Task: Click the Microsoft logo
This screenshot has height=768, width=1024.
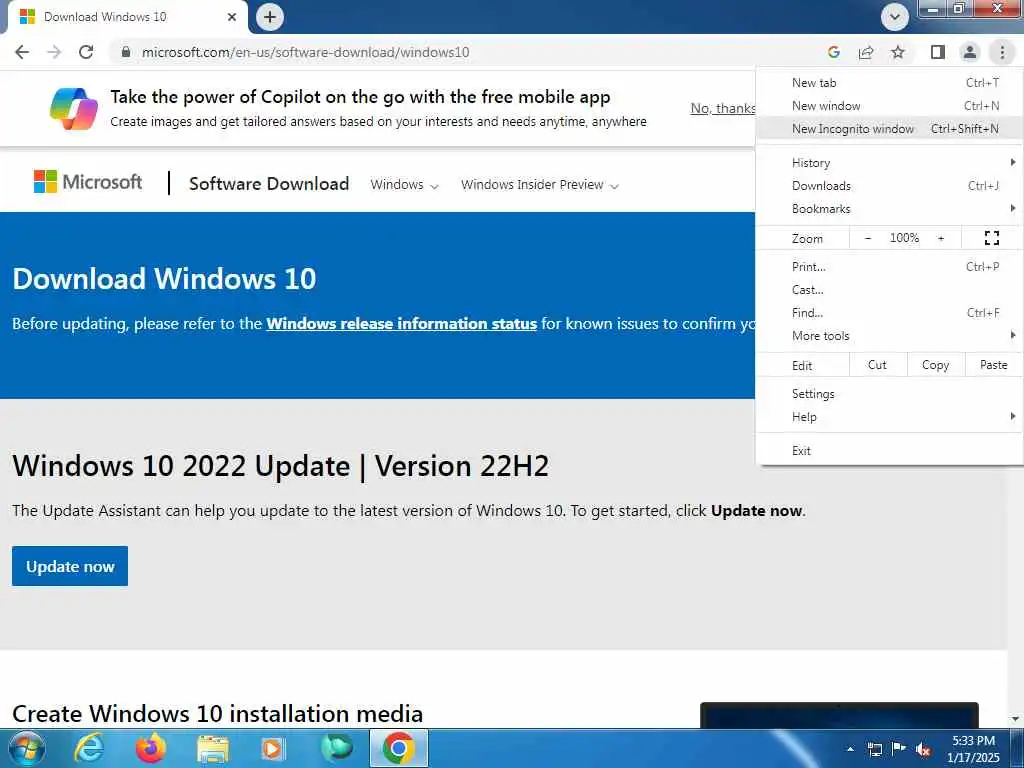Action: [x=88, y=182]
